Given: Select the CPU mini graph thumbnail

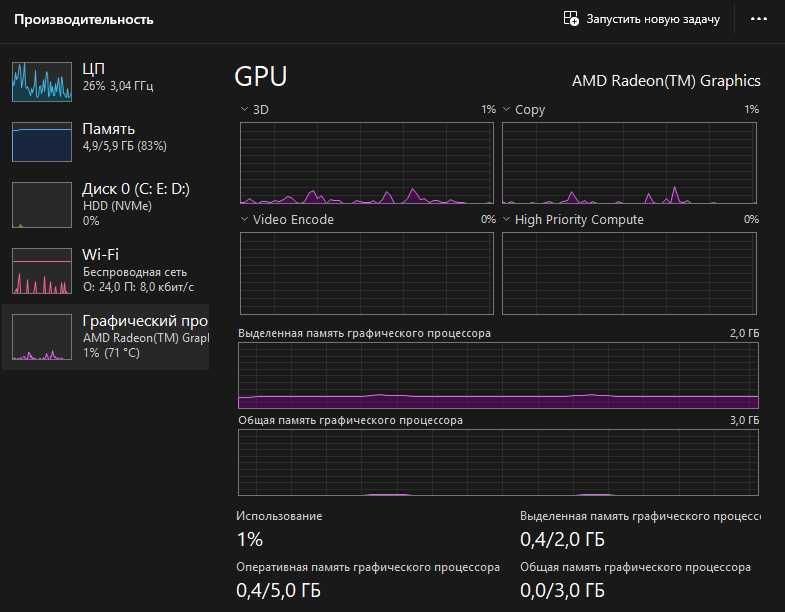Looking at the screenshot, I should pos(42,81).
